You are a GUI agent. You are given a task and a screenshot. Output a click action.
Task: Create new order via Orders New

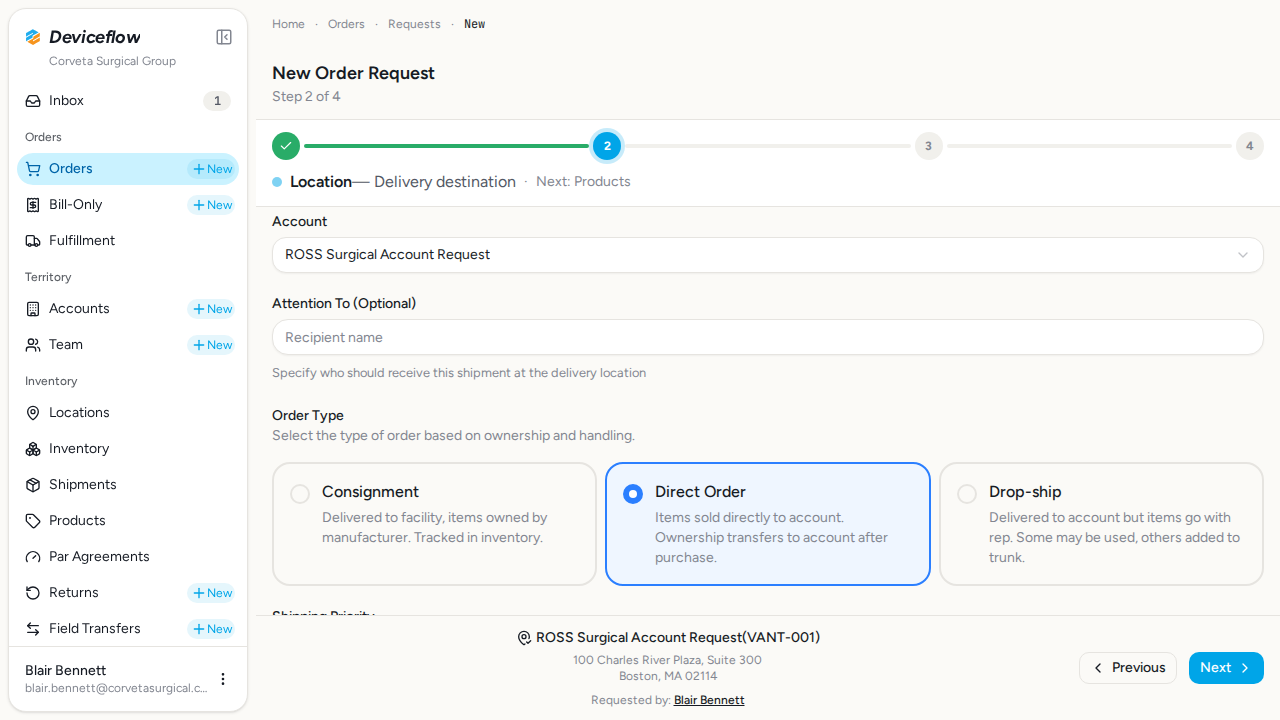click(211, 169)
